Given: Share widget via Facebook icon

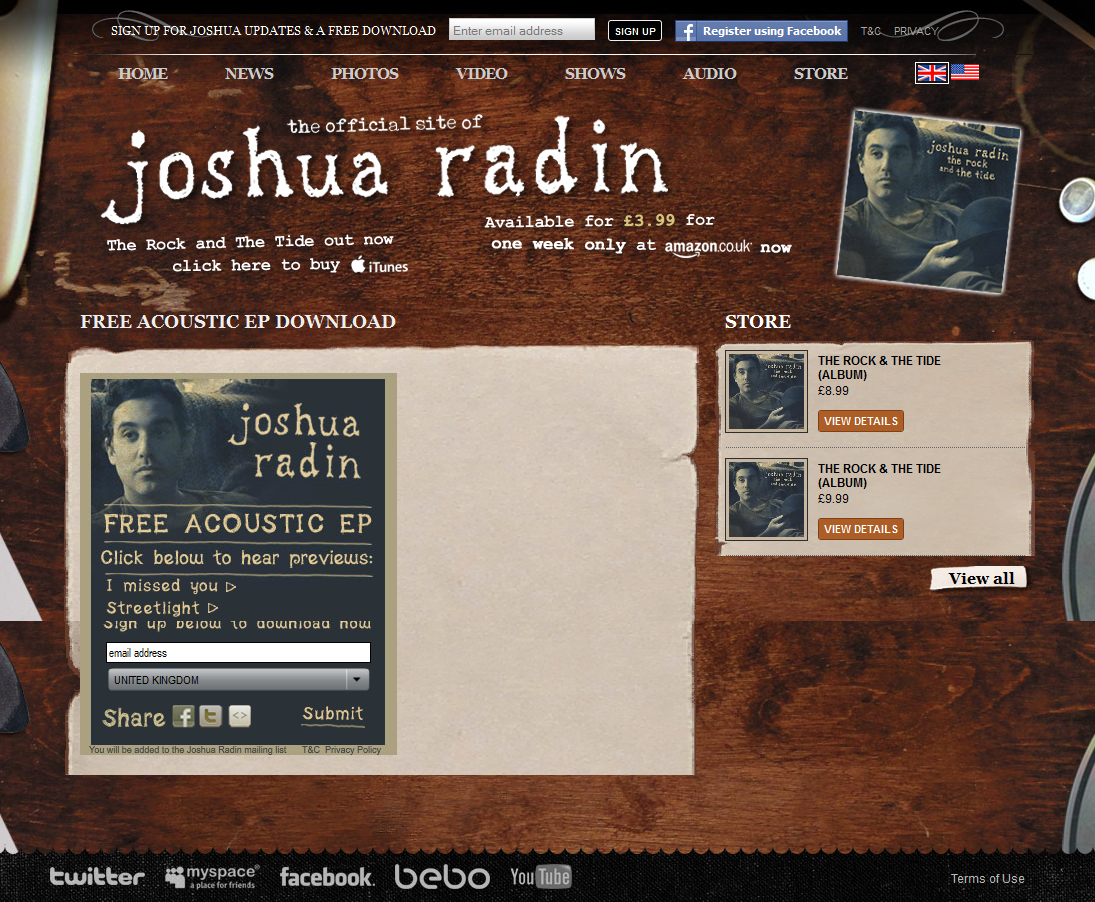Looking at the screenshot, I should click(184, 716).
